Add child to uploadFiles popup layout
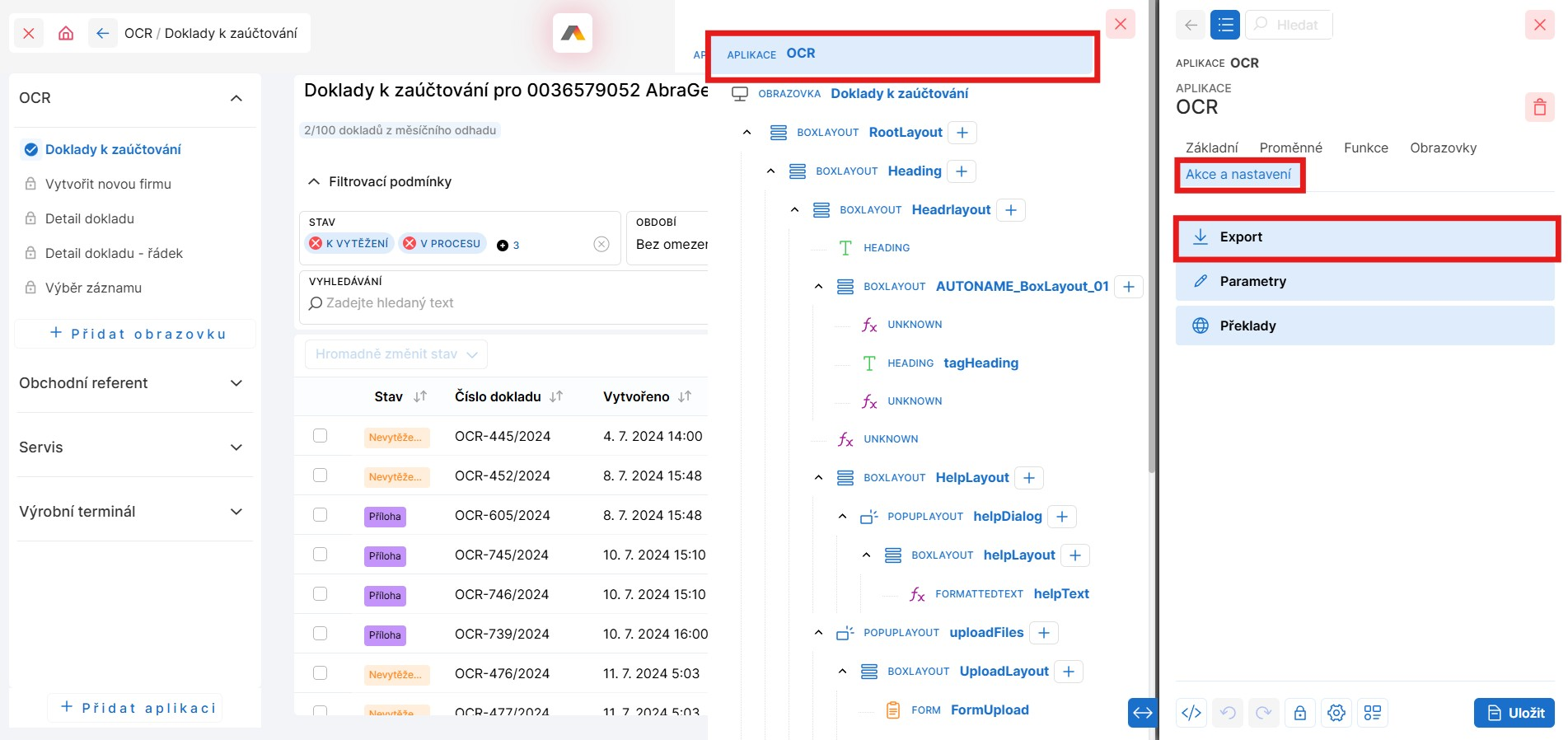This screenshot has height=740, width=1568. [1044, 633]
